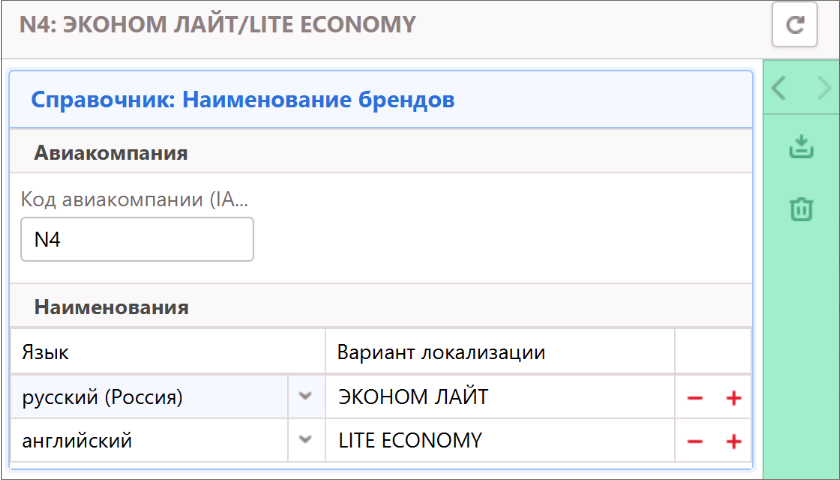Click the Наименования section header
Screen dimensions: 840x480
112,307
